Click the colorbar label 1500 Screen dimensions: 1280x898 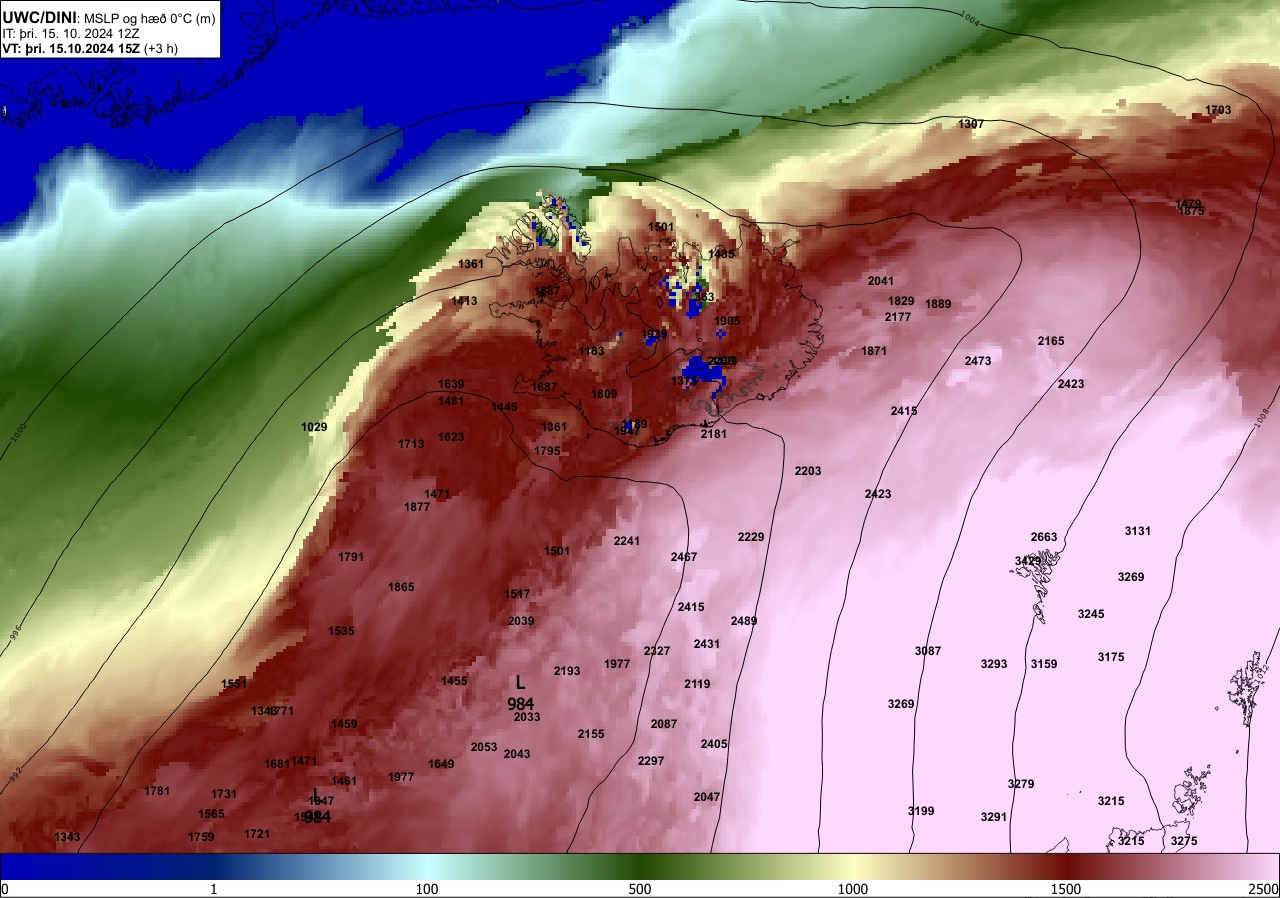[x=1066, y=889]
